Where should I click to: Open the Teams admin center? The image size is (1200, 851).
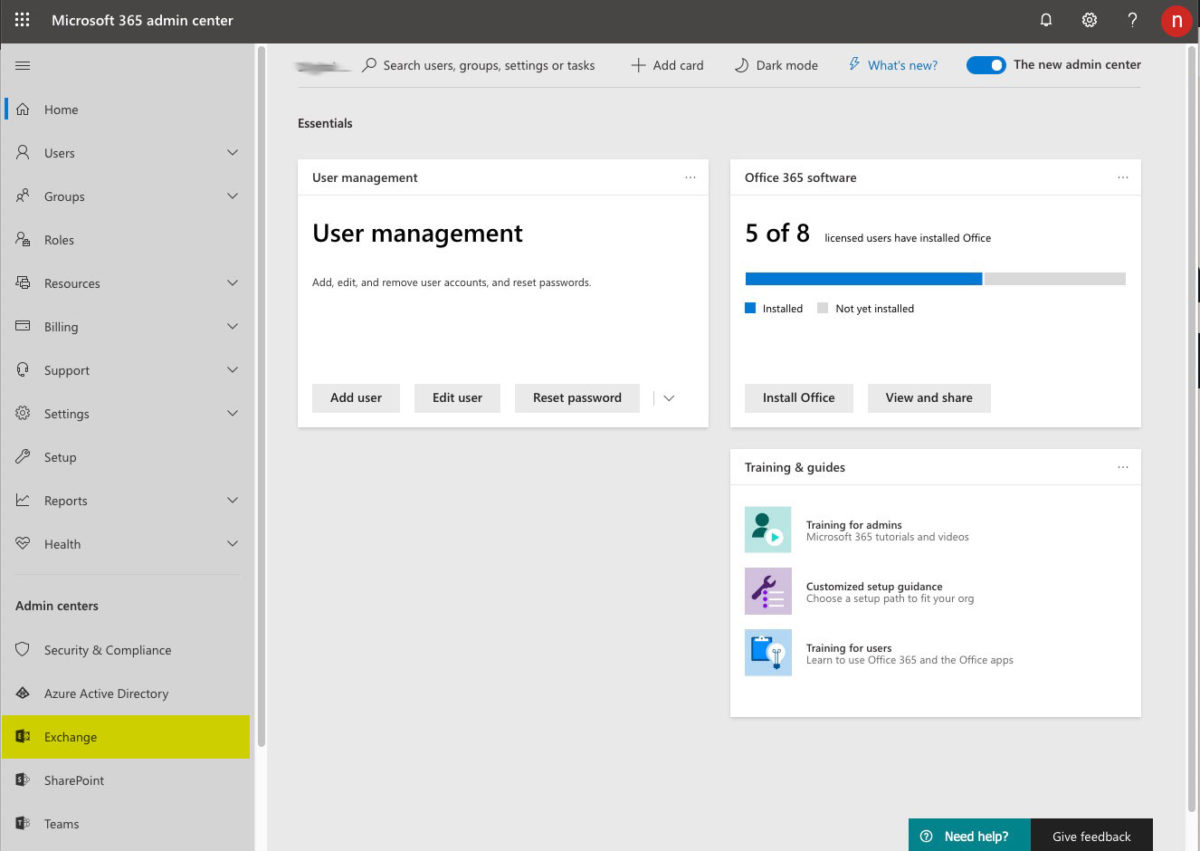[x=61, y=823]
